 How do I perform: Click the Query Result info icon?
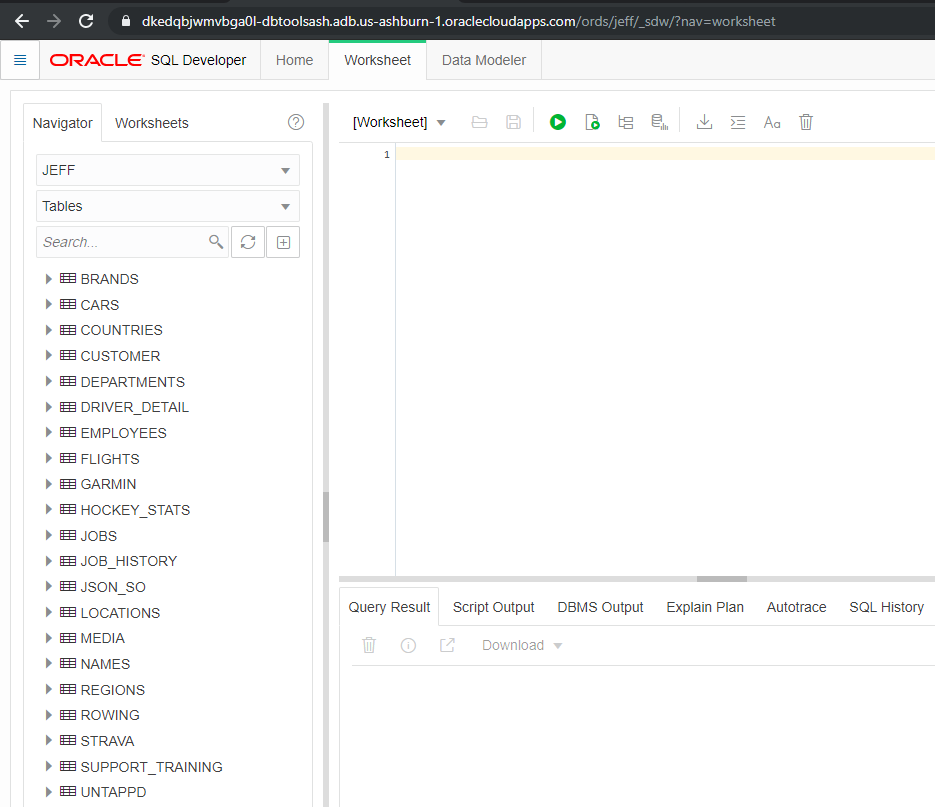[x=408, y=645]
